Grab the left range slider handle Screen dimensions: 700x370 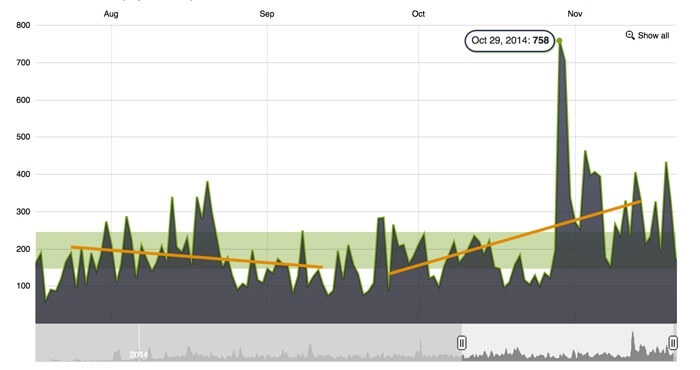[462, 343]
